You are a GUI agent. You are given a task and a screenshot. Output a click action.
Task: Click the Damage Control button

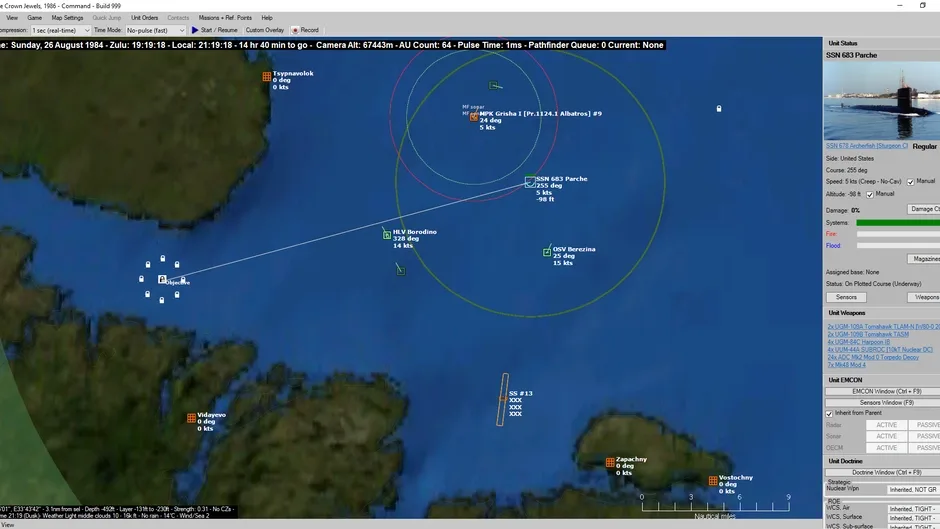pos(923,209)
